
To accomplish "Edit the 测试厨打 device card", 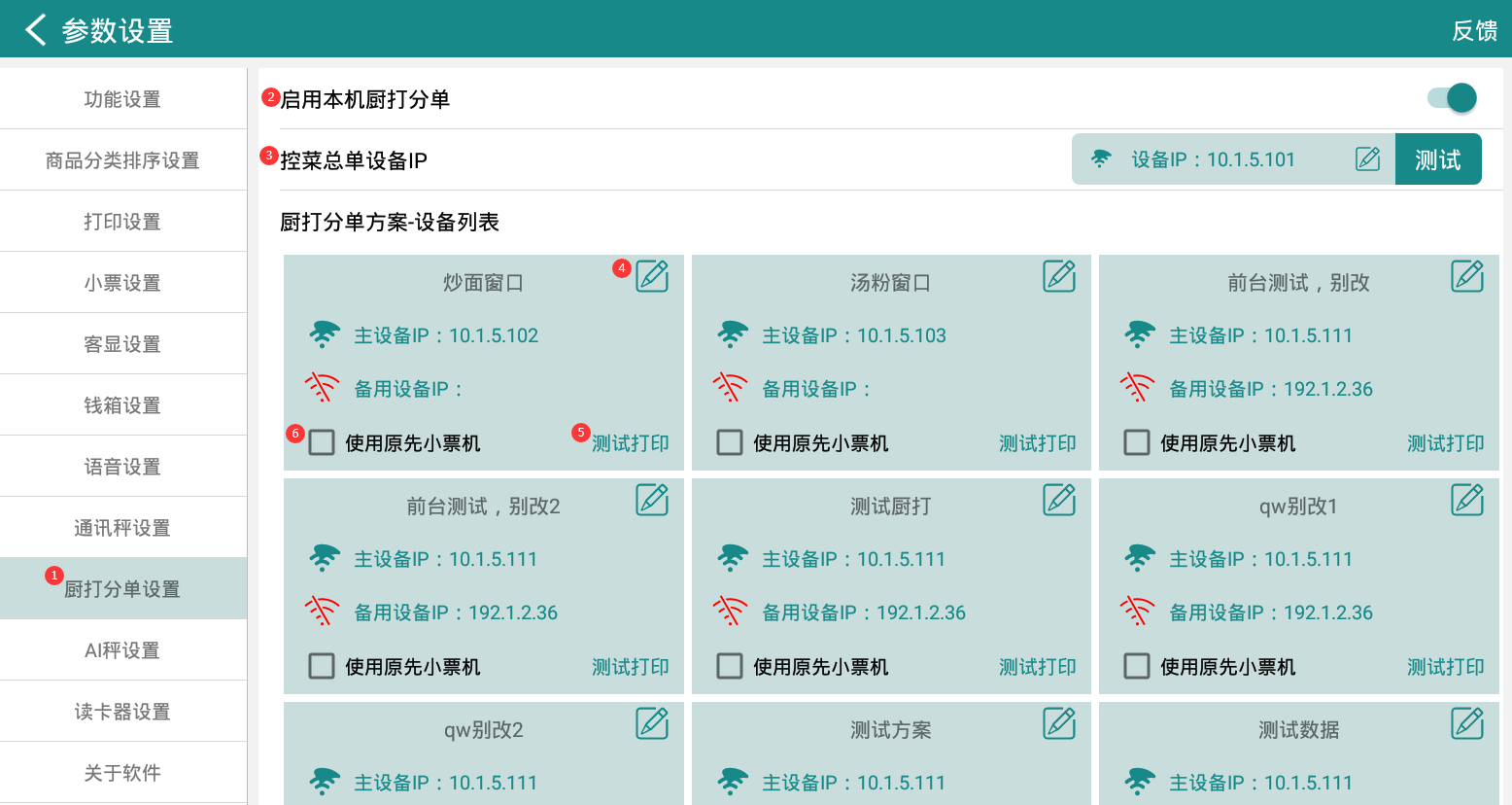I will coord(1059,501).
